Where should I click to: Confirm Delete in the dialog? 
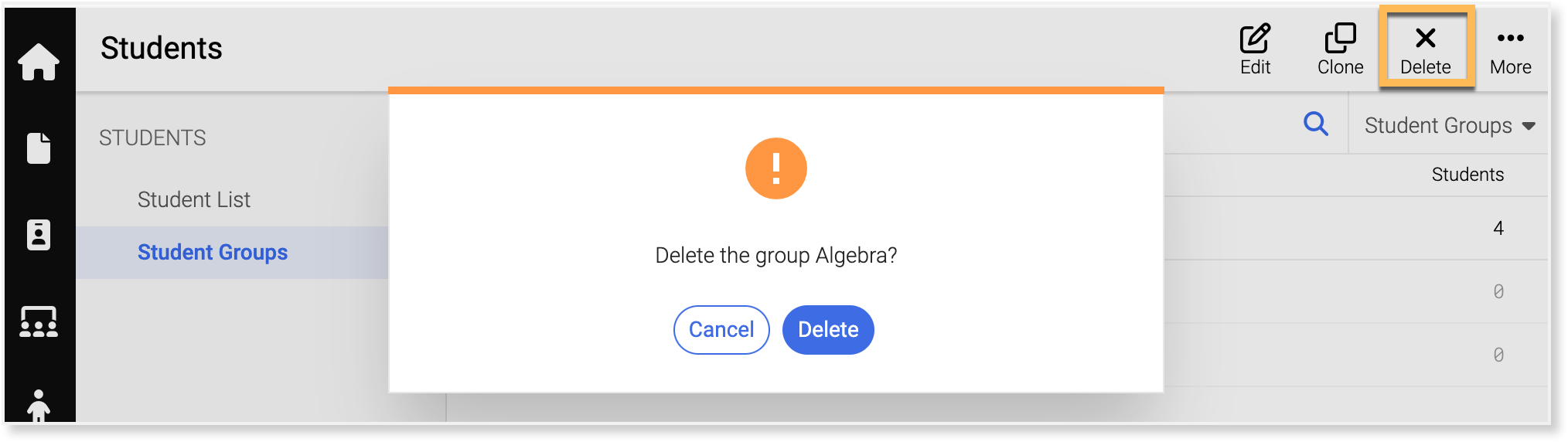click(828, 330)
